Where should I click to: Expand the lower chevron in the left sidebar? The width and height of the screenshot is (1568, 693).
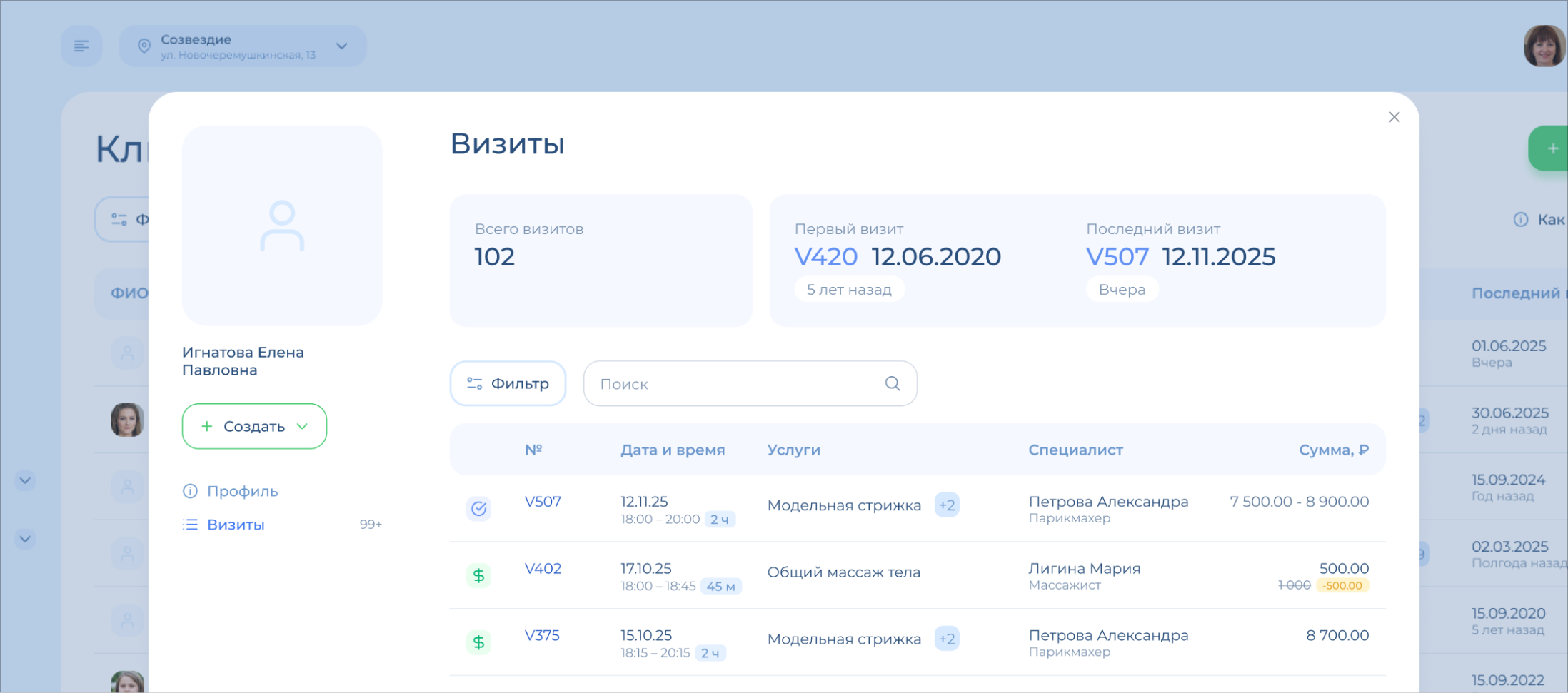click(x=25, y=539)
